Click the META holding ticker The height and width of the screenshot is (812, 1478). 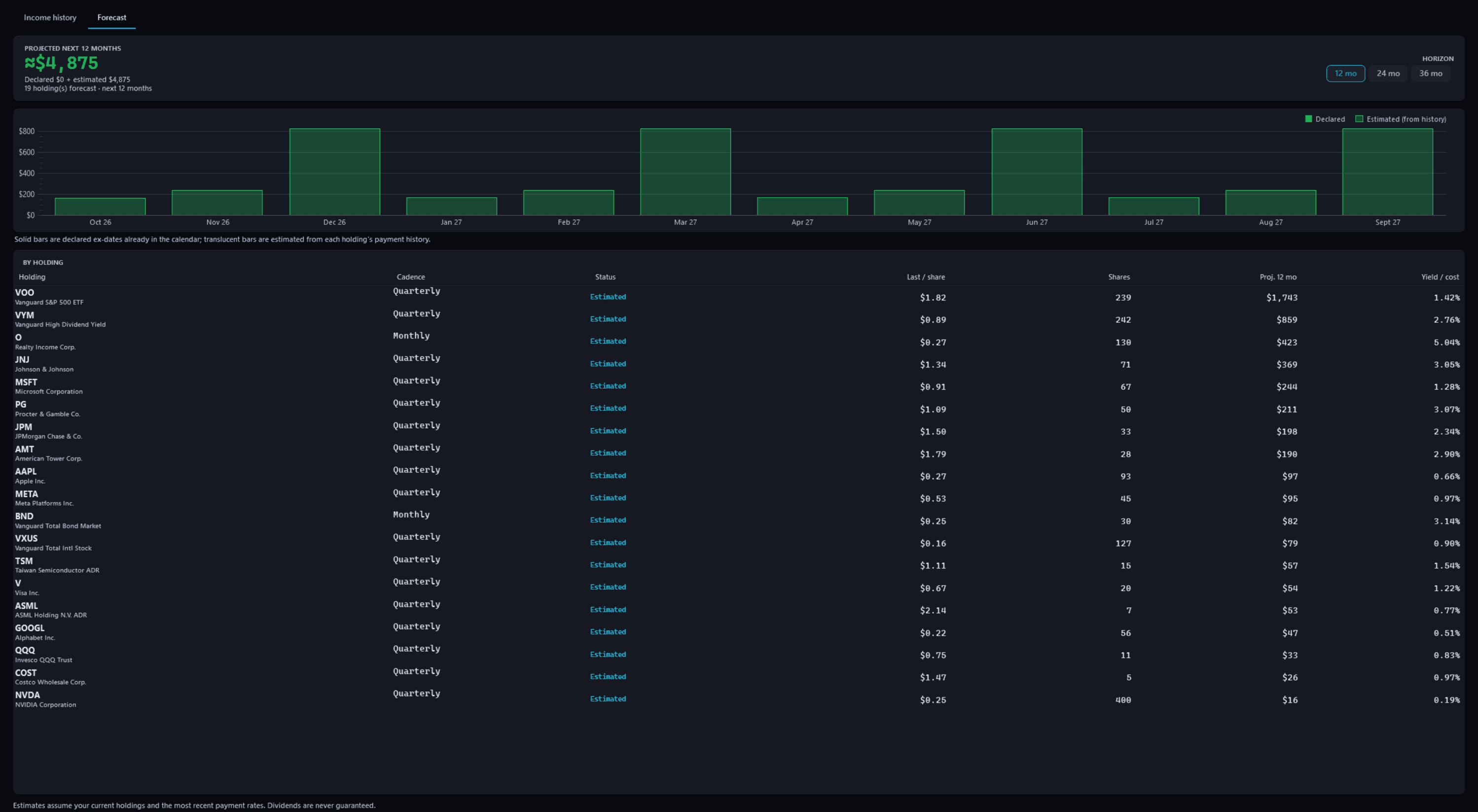coord(27,494)
